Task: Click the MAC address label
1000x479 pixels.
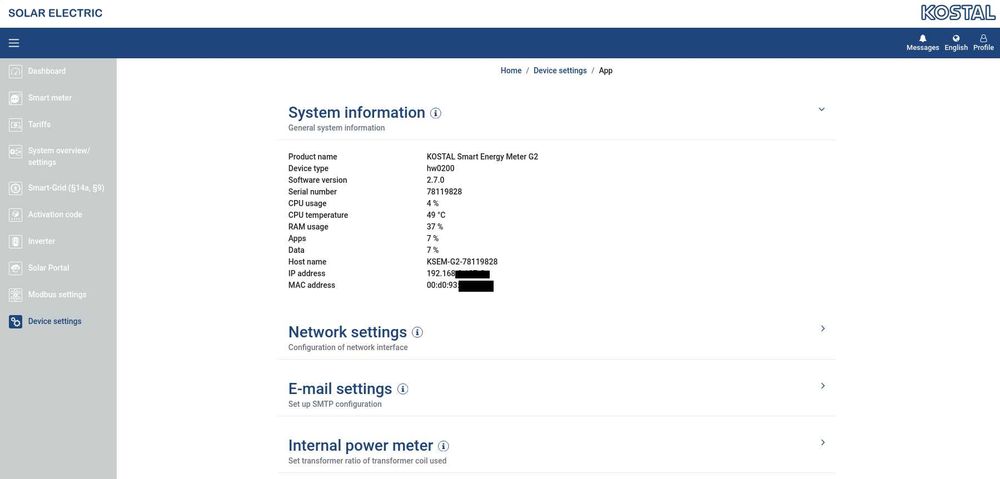Action: coord(311,285)
